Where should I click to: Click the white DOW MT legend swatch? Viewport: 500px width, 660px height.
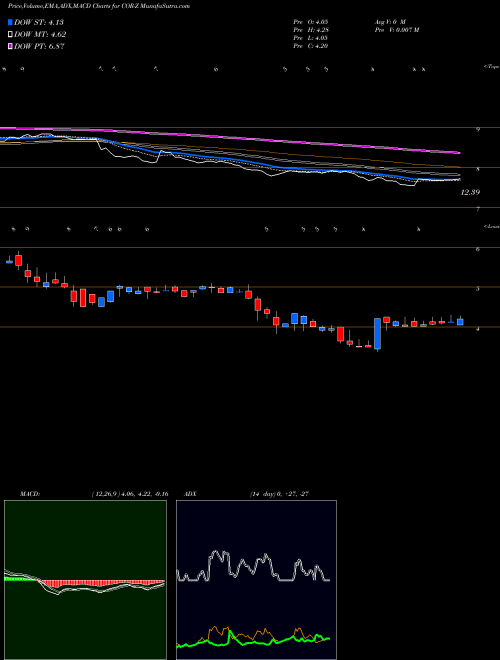pyautogui.click(x=11, y=35)
